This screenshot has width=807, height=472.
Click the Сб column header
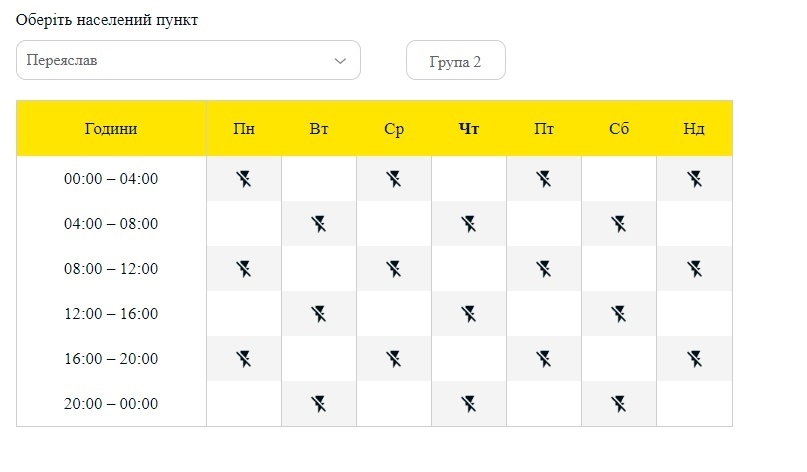pyautogui.click(x=619, y=128)
